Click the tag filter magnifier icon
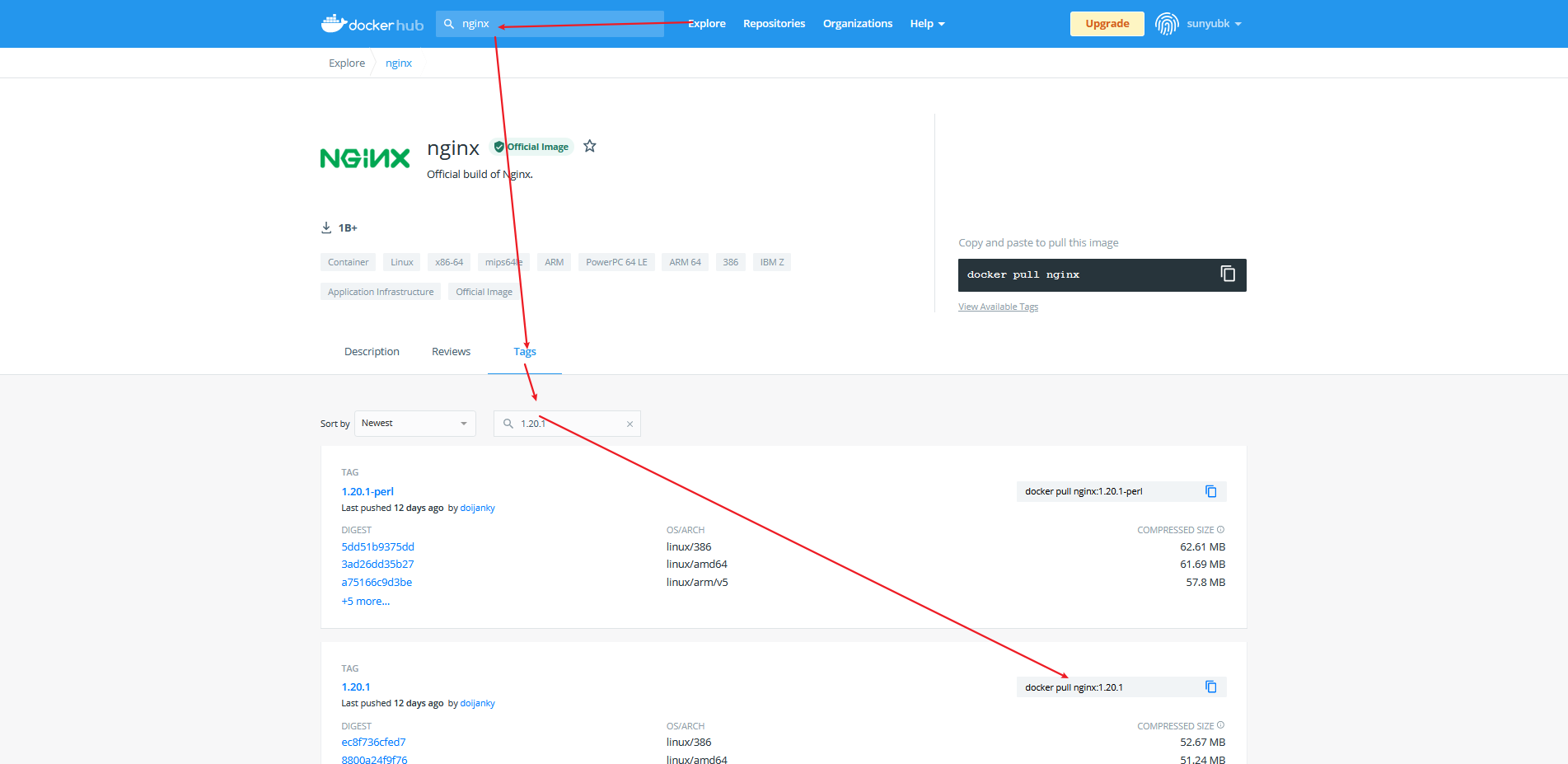Viewport: 1568px width, 764px height. pyautogui.click(x=508, y=424)
